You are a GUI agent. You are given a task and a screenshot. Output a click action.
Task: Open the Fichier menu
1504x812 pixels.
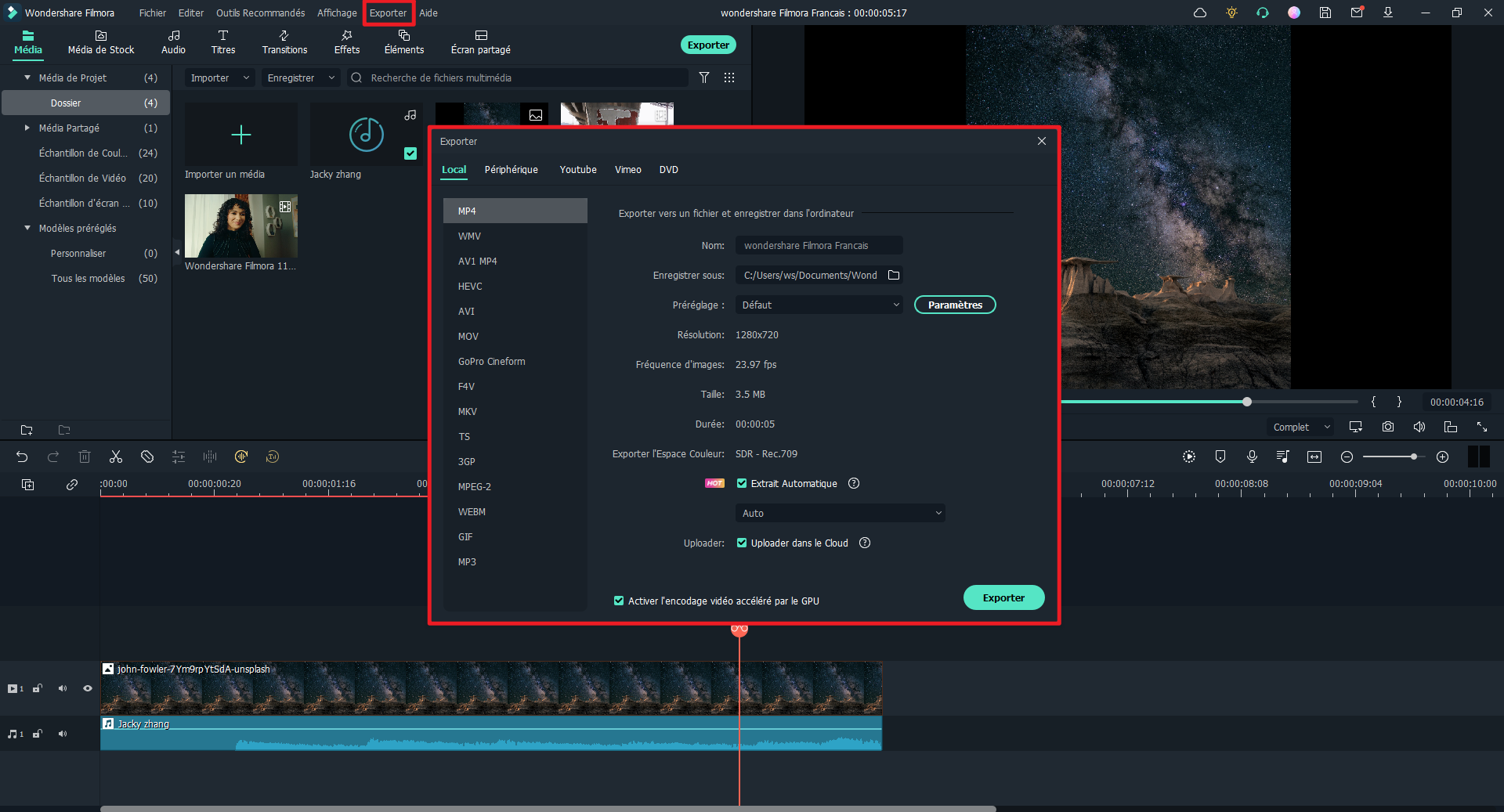tap(152, 13)
